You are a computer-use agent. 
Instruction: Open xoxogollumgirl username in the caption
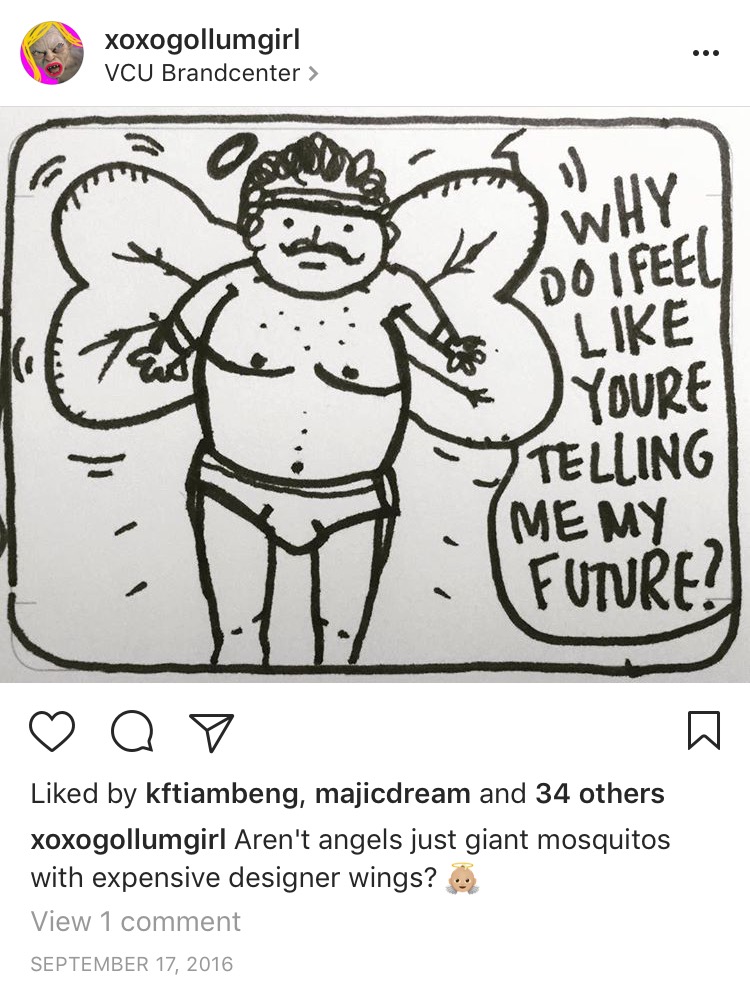pyautogui.click(x=128, y=840)
